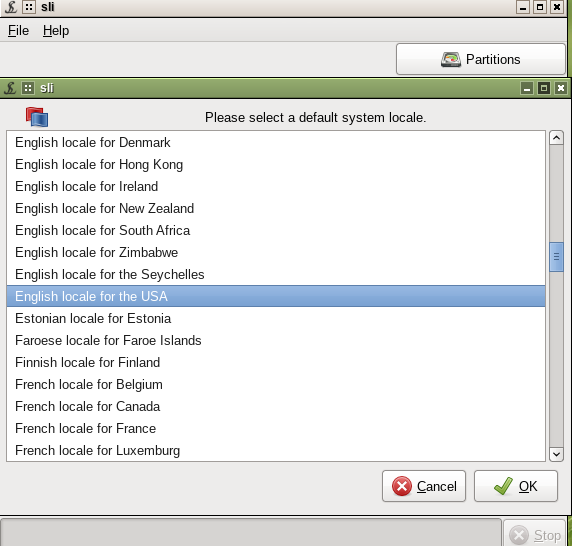Image resolution: width=572 pixels, height=546 pixels.
Task: Click the hard drive icon on Partitions button
Action: coord(451,59)
